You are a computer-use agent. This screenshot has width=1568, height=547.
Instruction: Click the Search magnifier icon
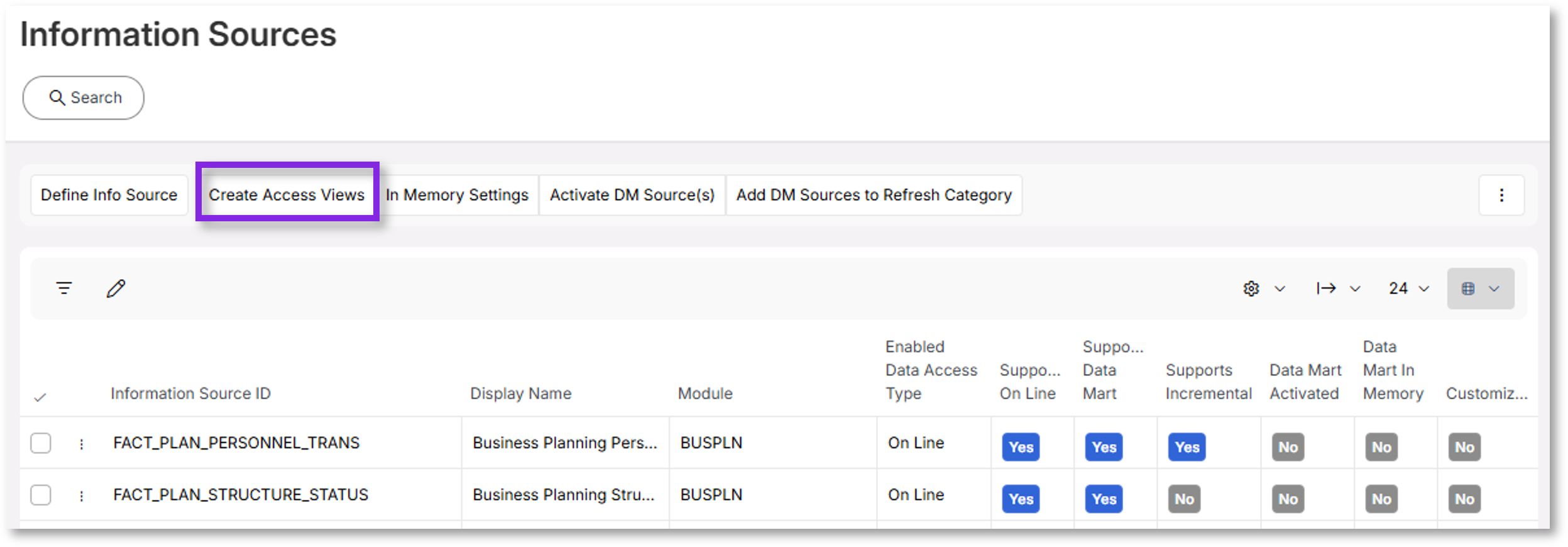coord(57,97)
